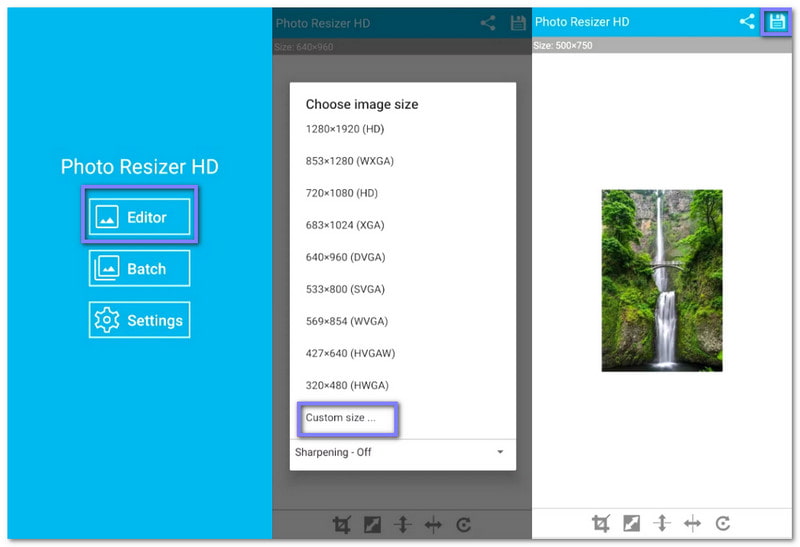Select resize tool in the dimmed middle screen
This screenshot has height=547, width=800.
(372, 525)
